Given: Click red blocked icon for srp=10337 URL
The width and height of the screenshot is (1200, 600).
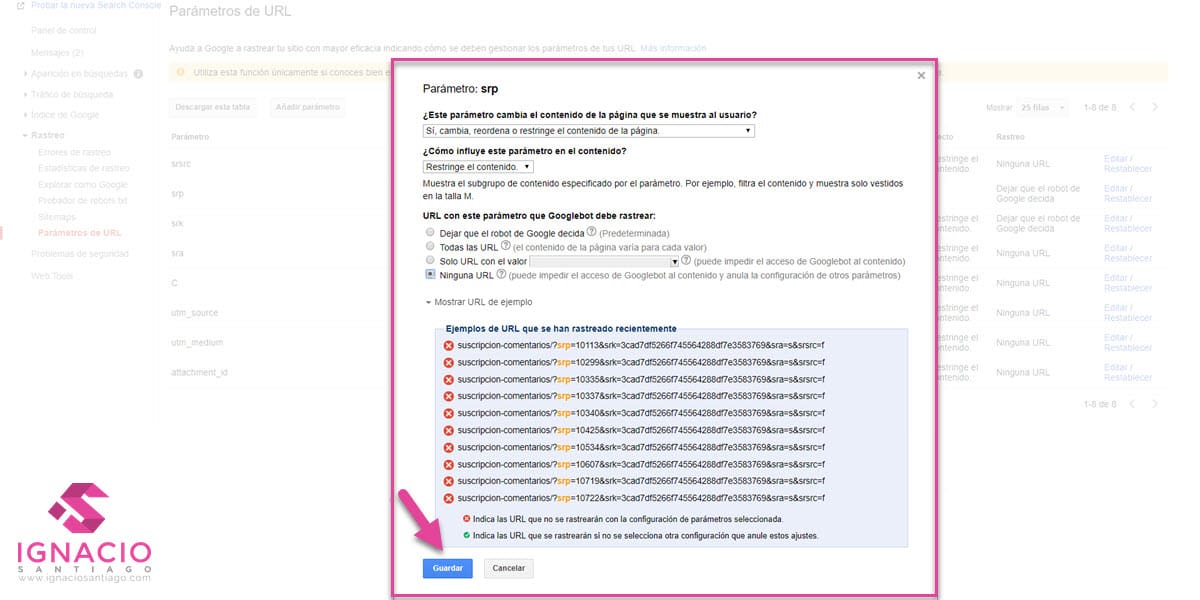Looking at the screenshot, I should pyautogui.click(x=449, y=397).
